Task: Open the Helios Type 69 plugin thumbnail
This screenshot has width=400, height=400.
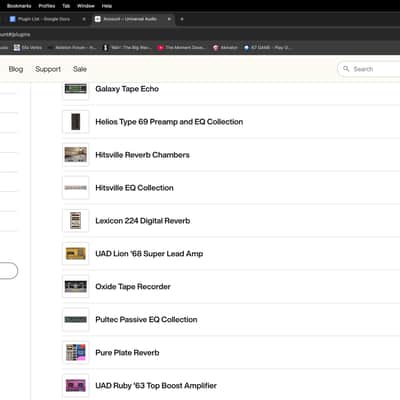Action: pyautogui.click(x=76, y=122)
